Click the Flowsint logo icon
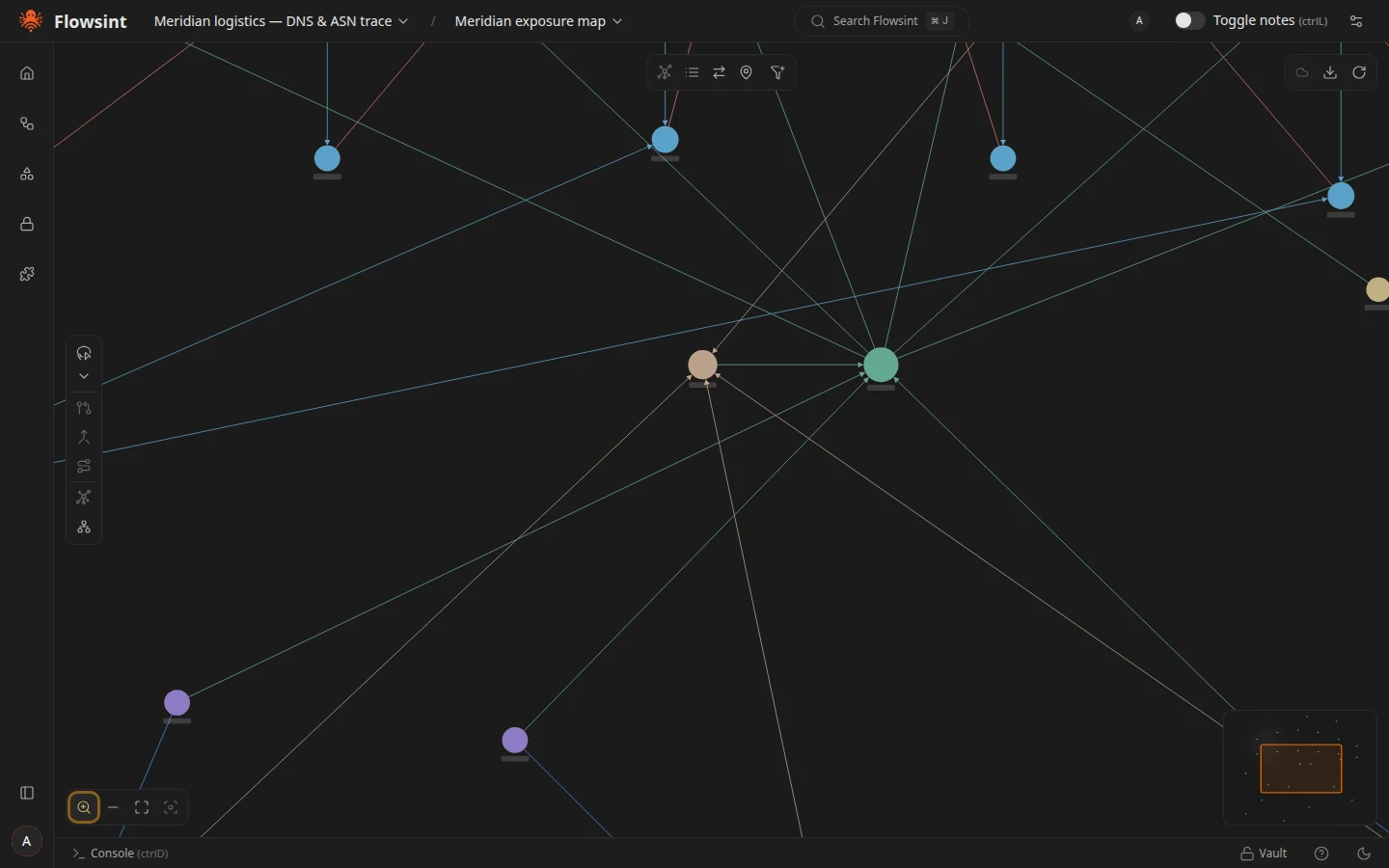 [31, 20]
